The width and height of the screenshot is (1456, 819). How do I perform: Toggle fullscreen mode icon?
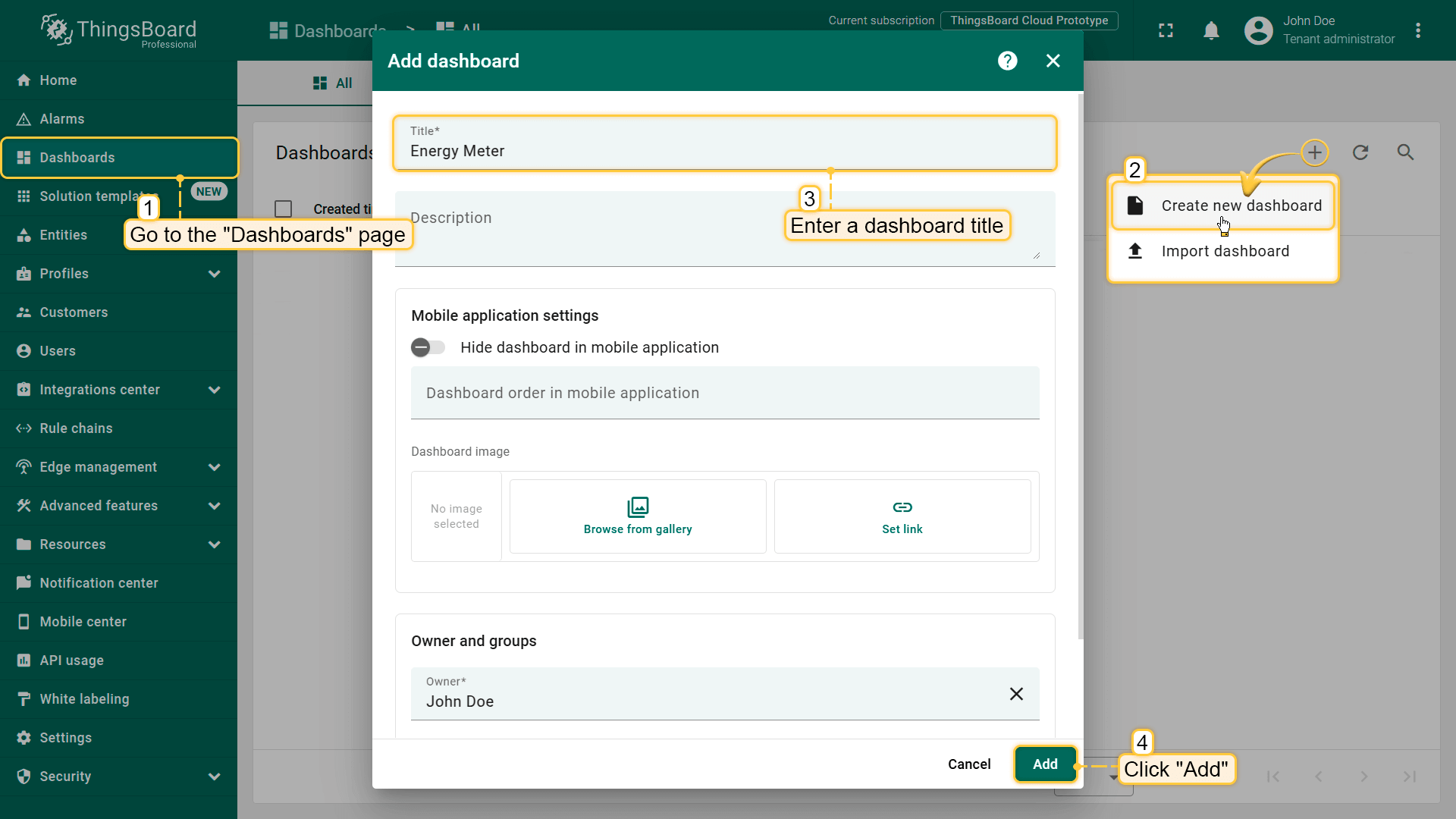point(1166,30)
